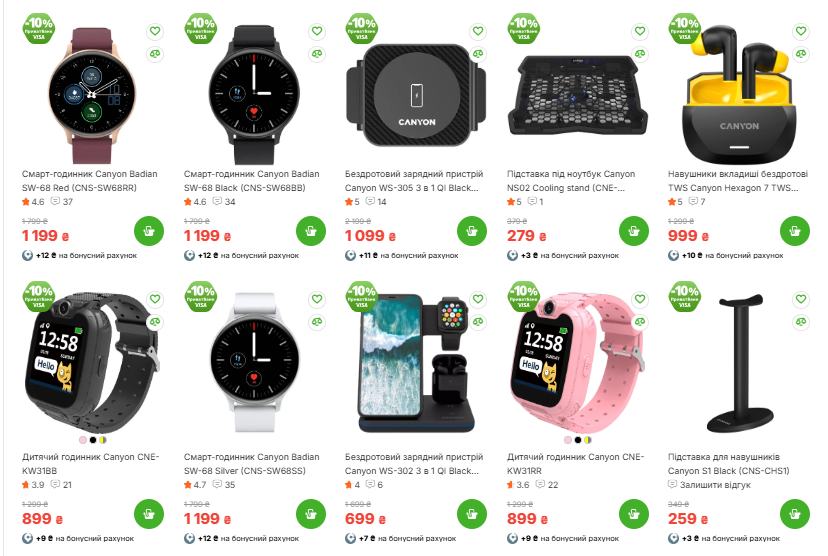The height and width of the screenshot is (556, 828).
Task: Add Canyon Hexagon 7 earbuds to cart
Action: pos(795,231)
